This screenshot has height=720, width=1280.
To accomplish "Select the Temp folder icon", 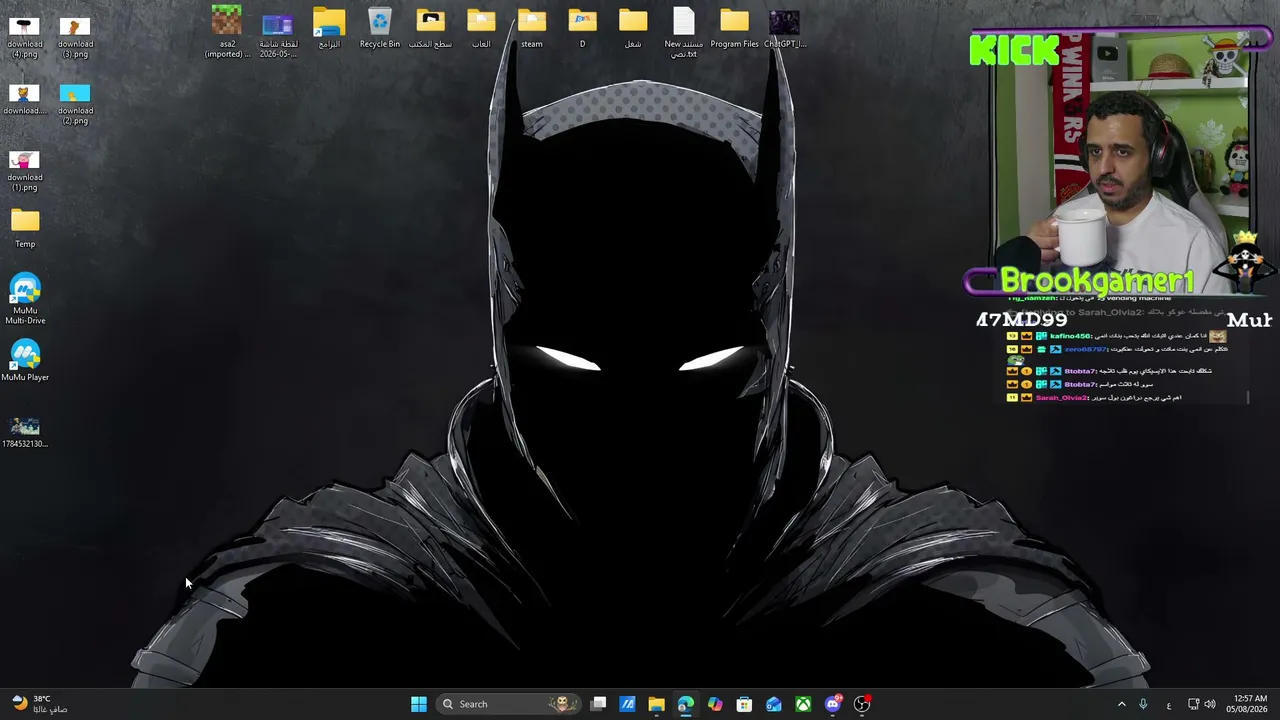I will pyautogui.click(x=25, y=228).
